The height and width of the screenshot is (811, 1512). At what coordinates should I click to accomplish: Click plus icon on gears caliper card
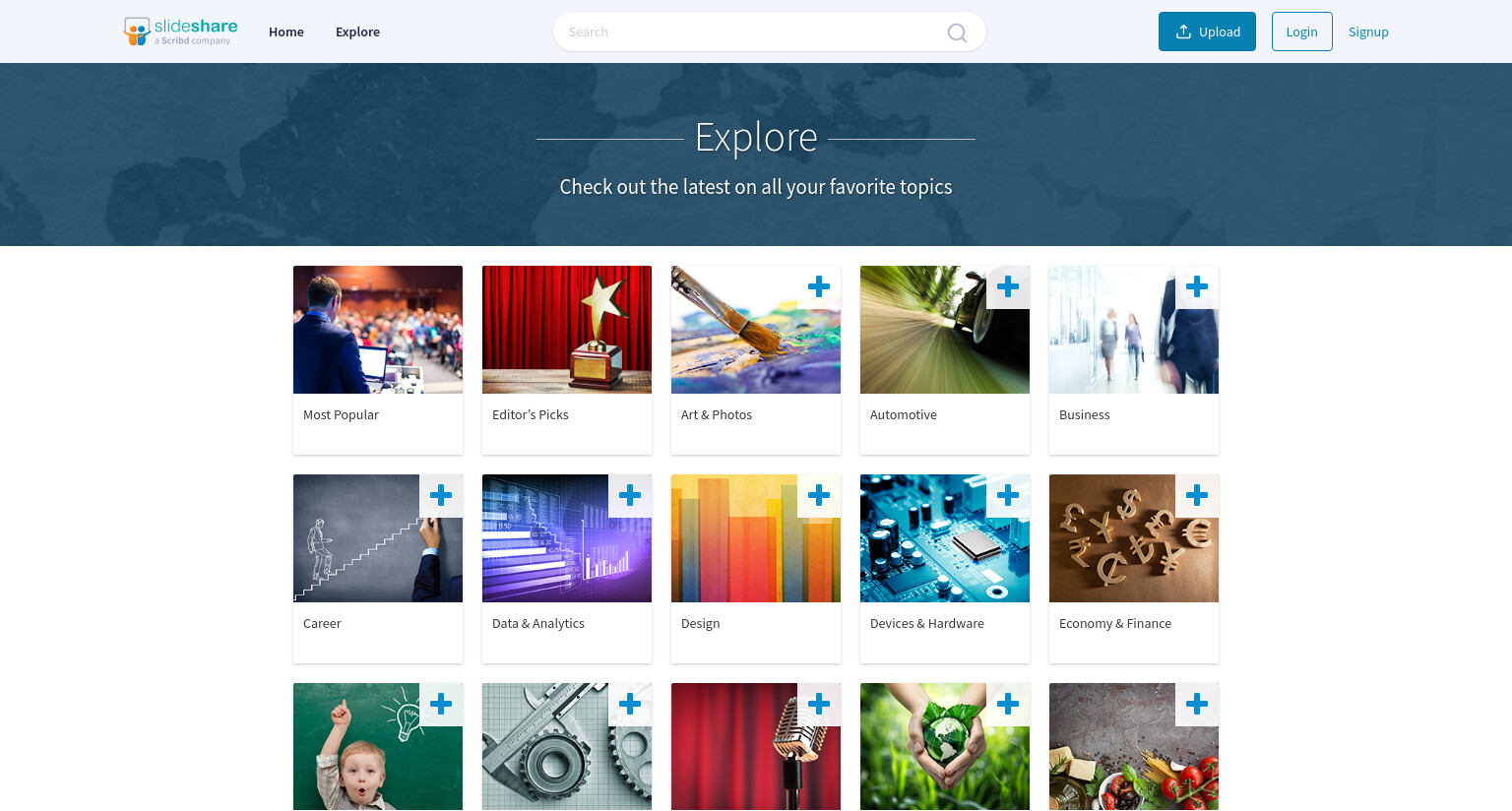point(630,704)
